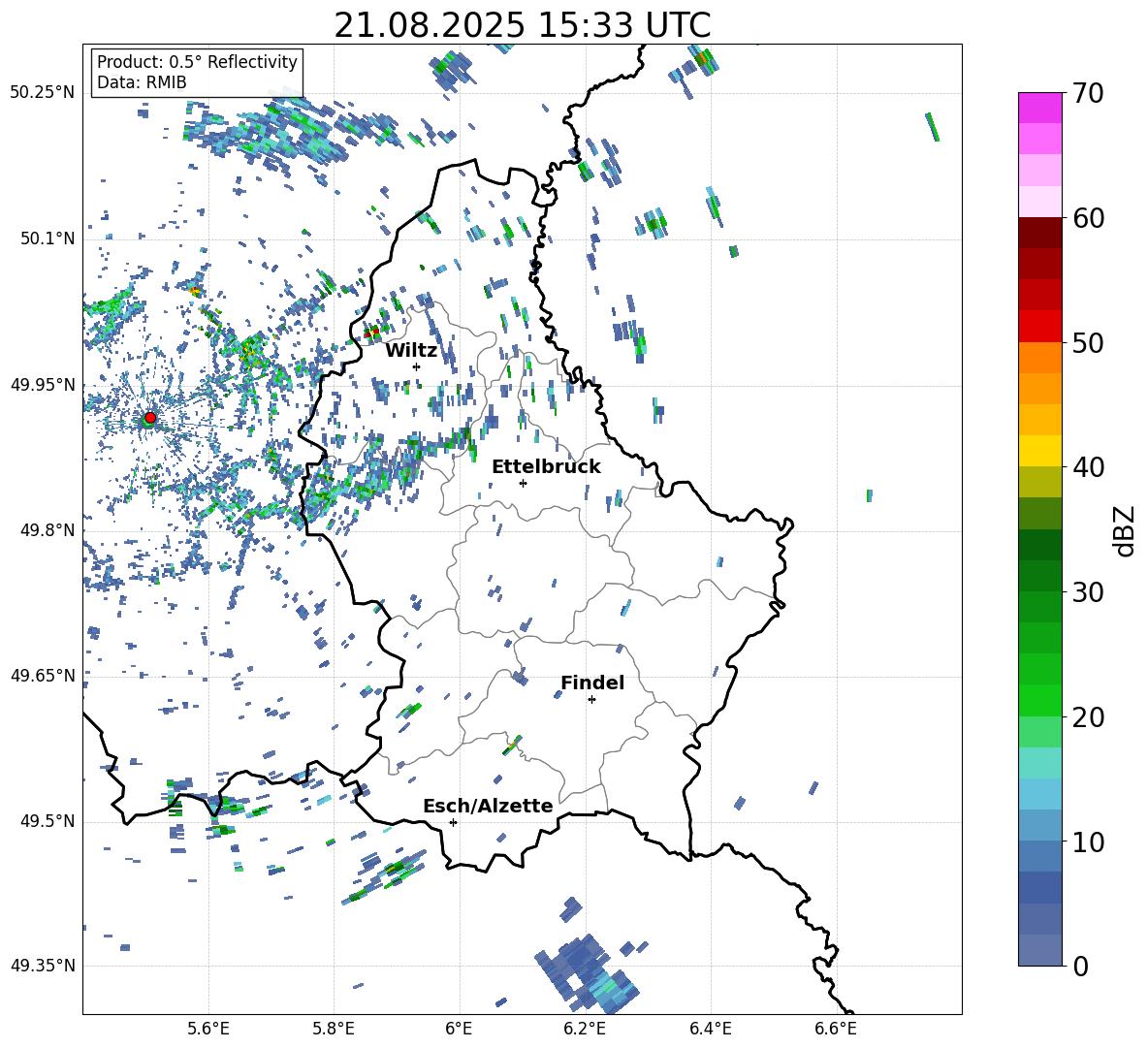Click the Wiltz station cross marker
Screen dimensions: 1148x1048
tap(417, 366)
